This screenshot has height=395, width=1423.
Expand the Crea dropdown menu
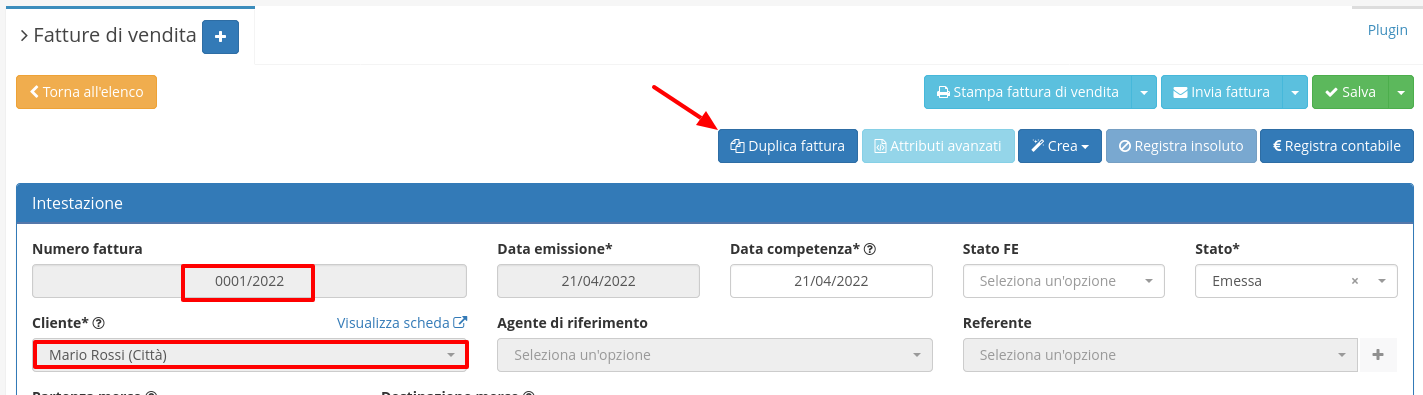1060,146
